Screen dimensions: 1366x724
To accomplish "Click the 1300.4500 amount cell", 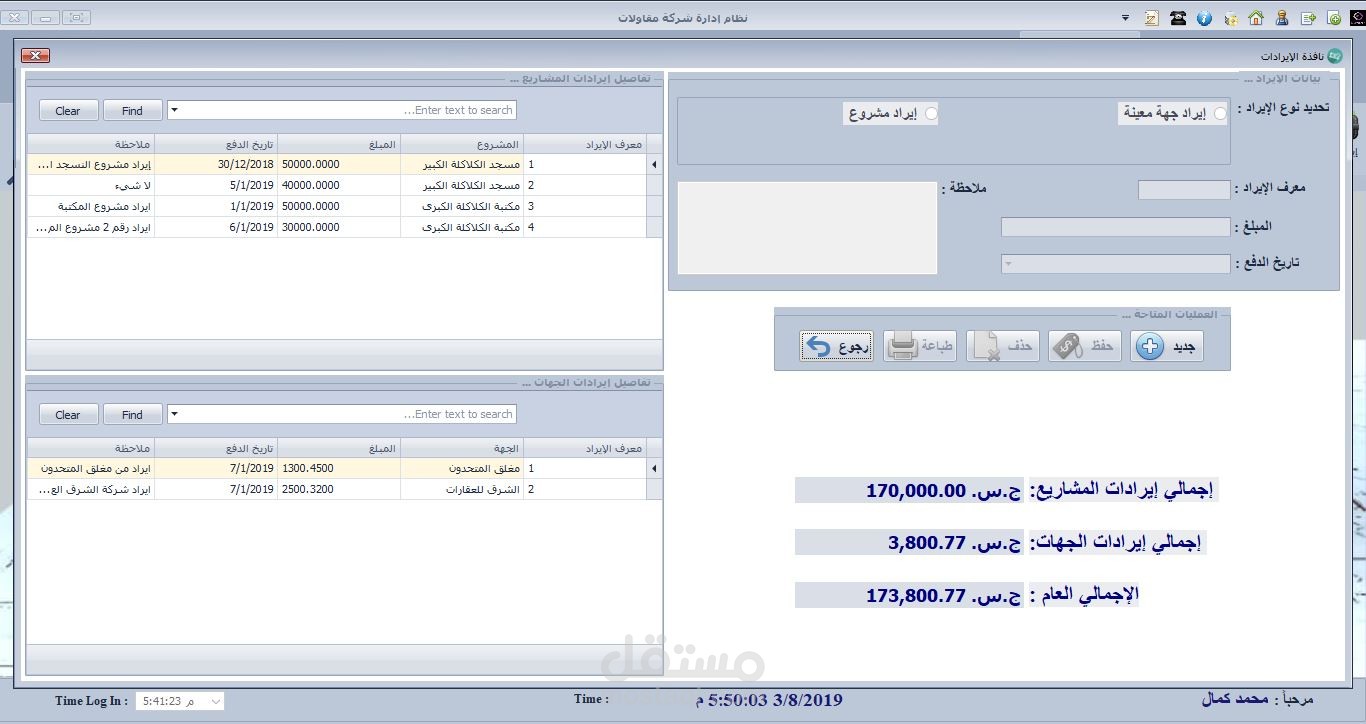I will point(339,468).
